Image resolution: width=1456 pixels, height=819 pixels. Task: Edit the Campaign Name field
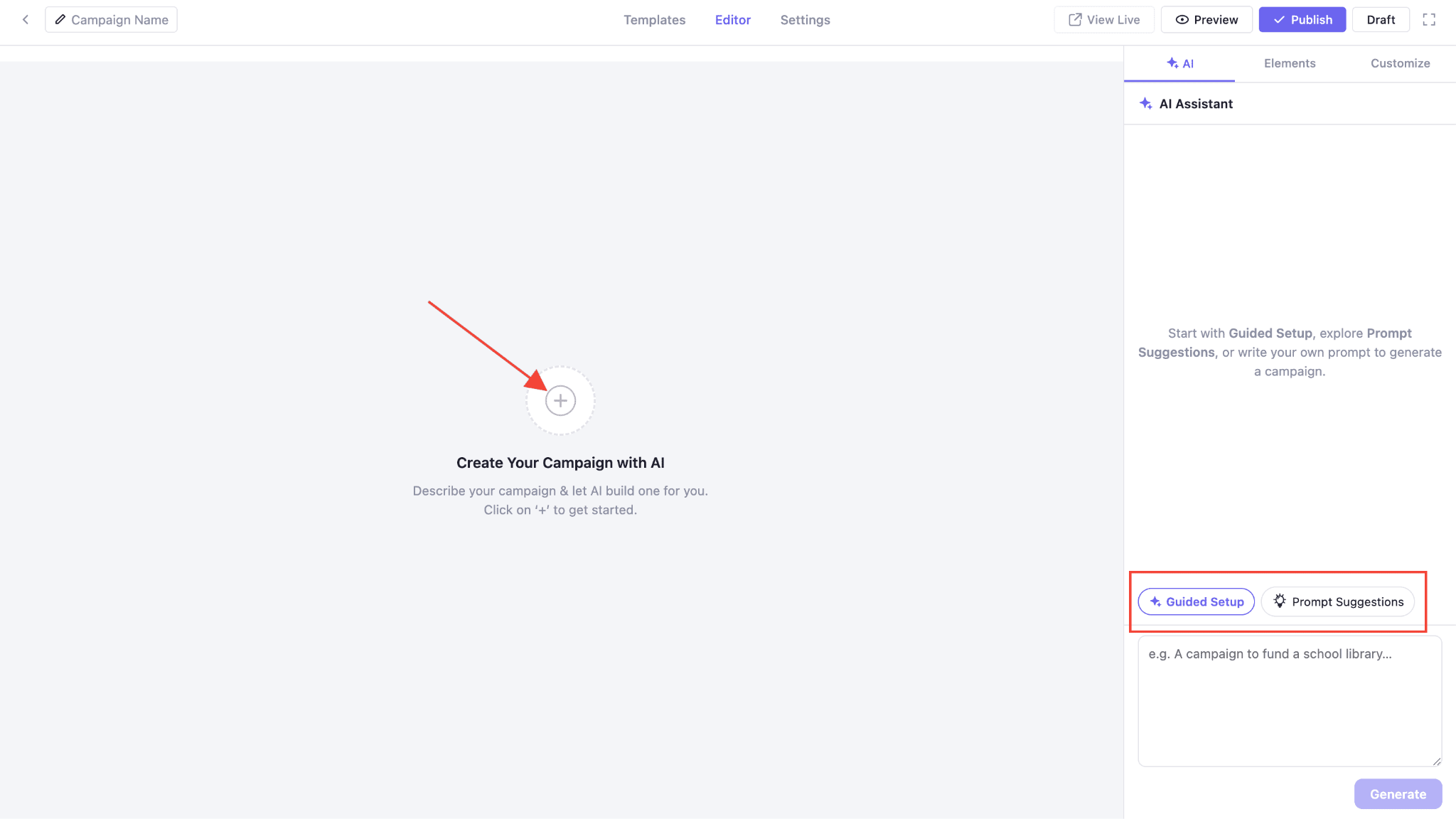[111, 20]
